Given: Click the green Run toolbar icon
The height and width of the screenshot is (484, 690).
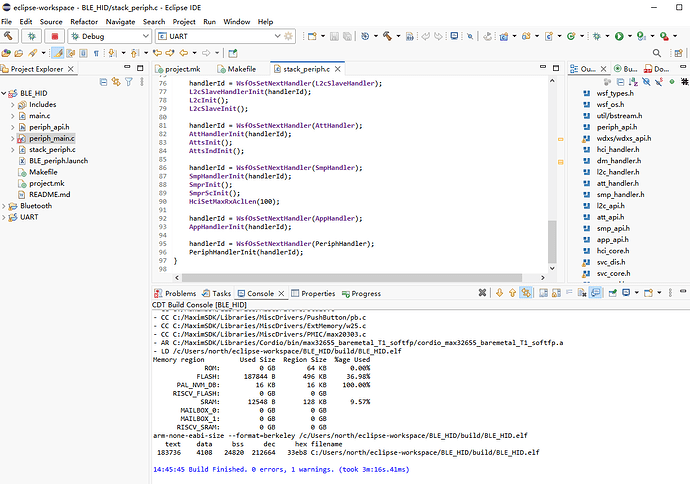Looking at the screenshot, I should coord(619,36).
